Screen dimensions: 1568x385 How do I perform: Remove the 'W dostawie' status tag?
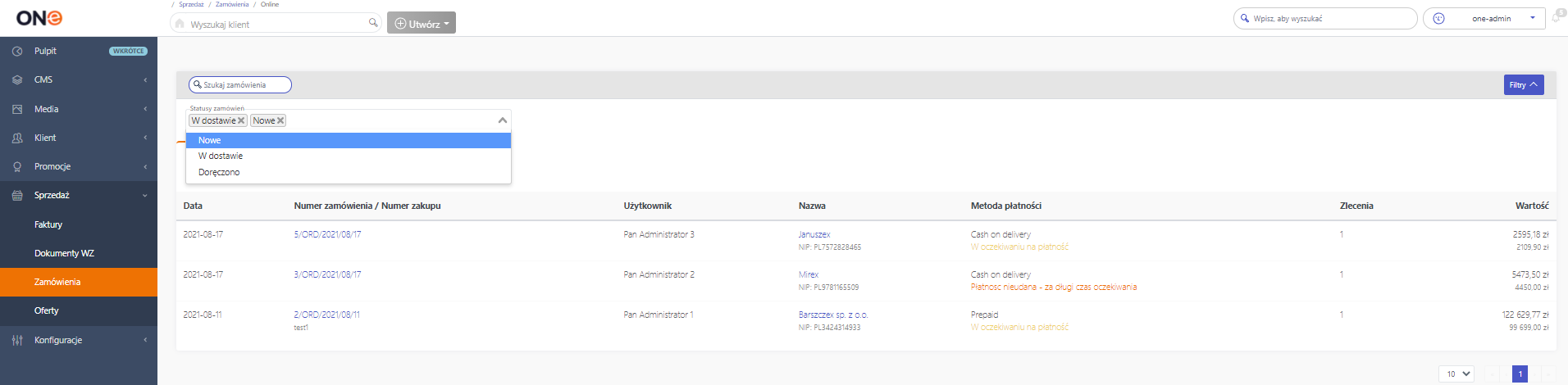[241, 120]
